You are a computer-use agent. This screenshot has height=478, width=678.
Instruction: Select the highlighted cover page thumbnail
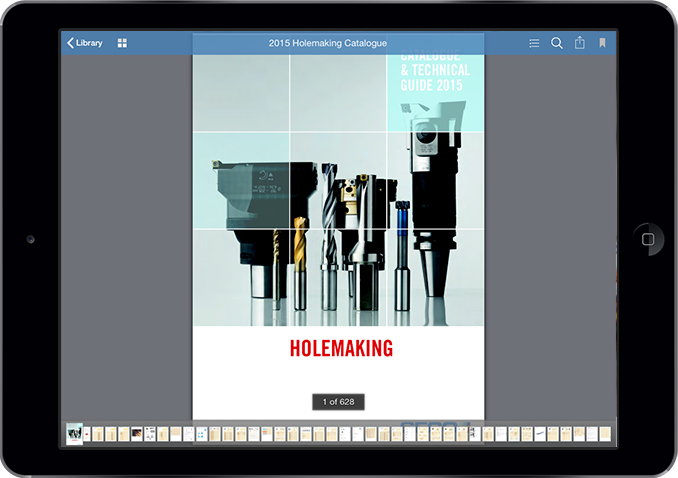pos(74,433)
